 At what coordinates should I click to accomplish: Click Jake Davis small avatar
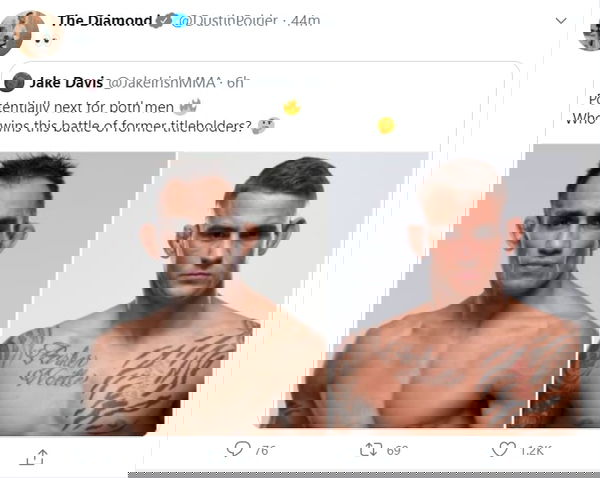15,82
